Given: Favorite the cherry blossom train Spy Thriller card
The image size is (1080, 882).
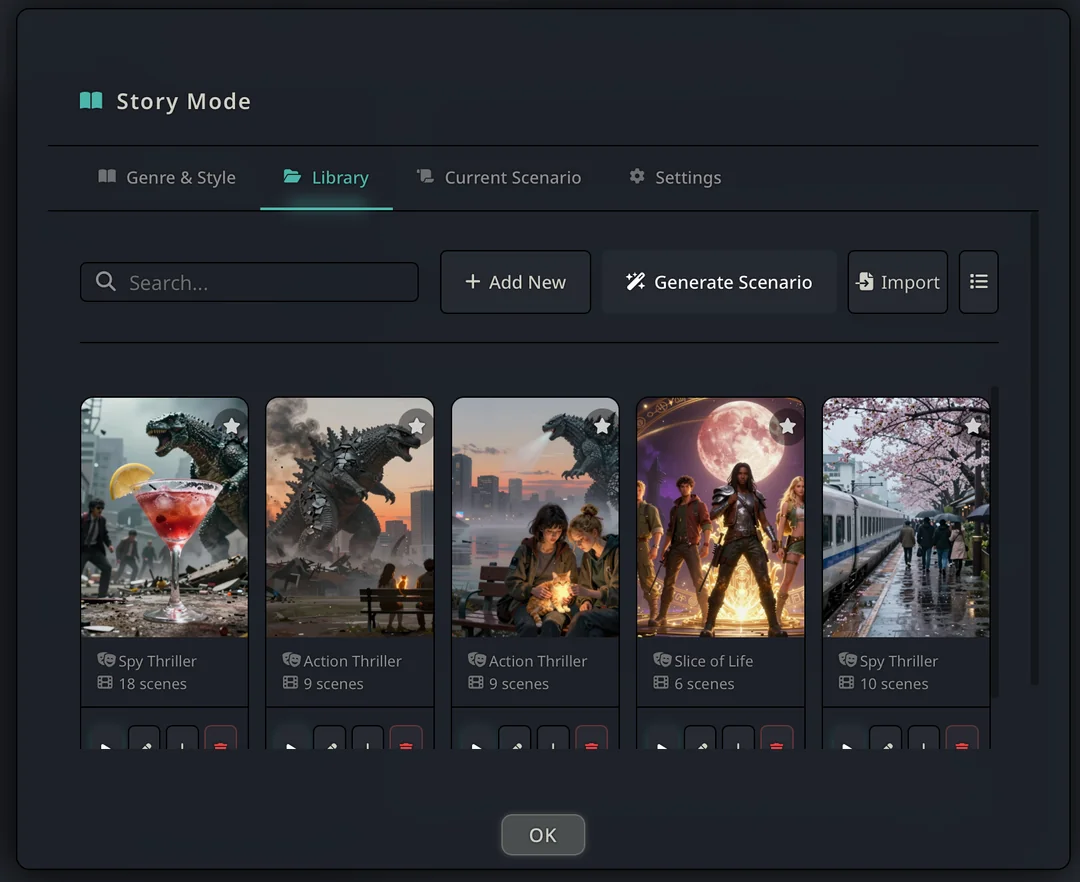Looking at the screenshot, I should [x=973, y=426].
